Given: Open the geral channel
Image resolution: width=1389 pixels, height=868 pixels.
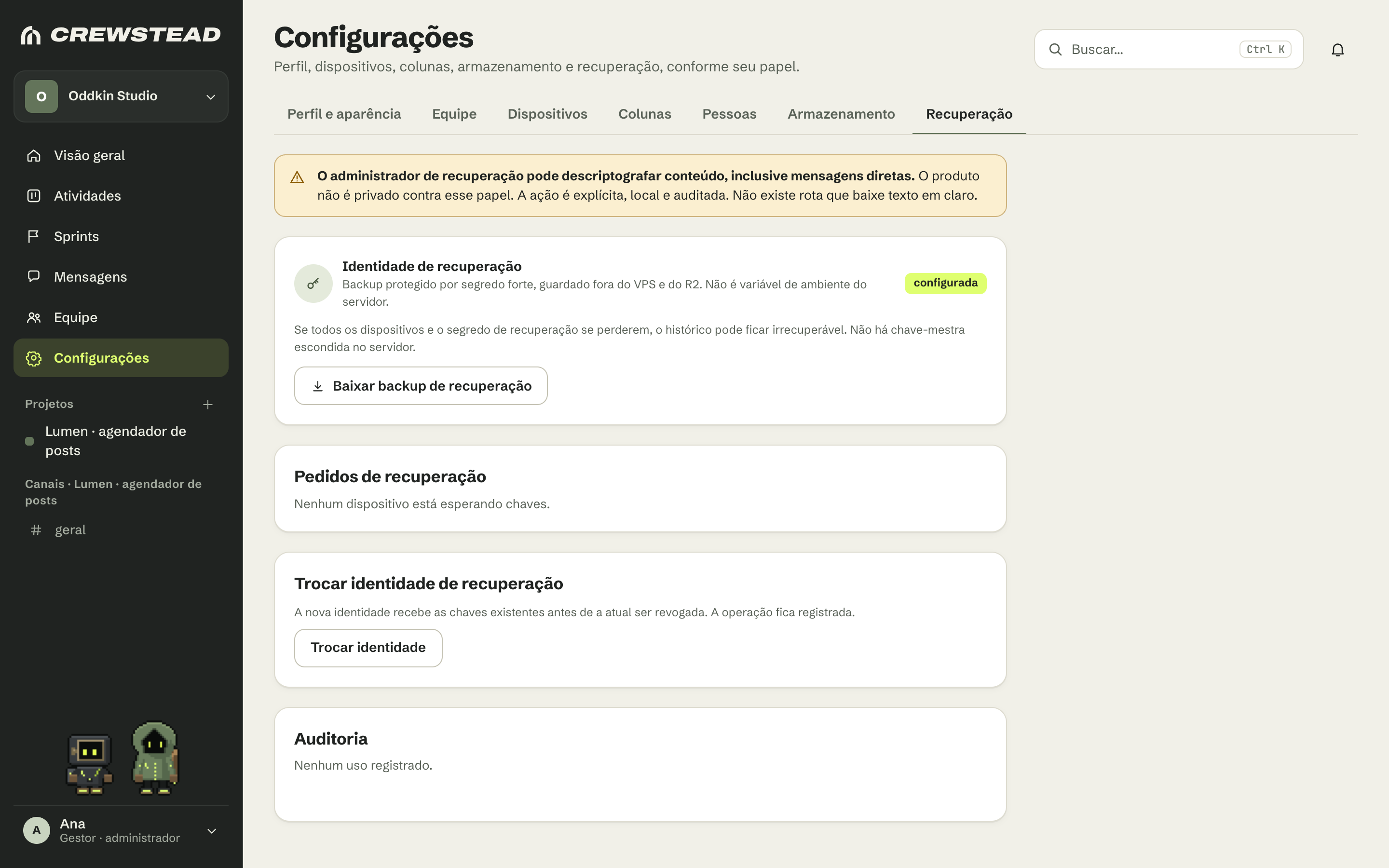Looking at the screenshot, I should (121, 530).
